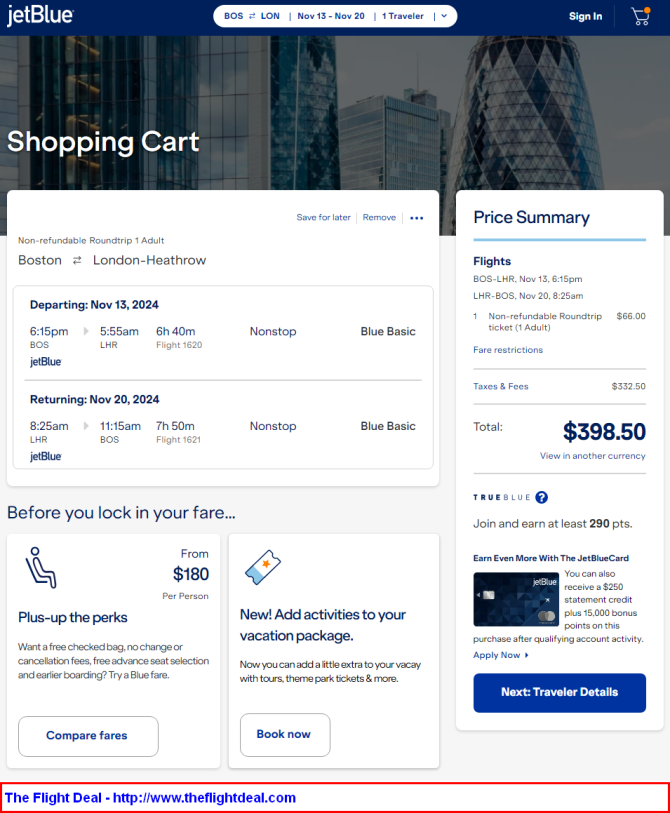Open the three-dot more options menu
The height and width of the screenshot is (813, 670).
(416, 218)
